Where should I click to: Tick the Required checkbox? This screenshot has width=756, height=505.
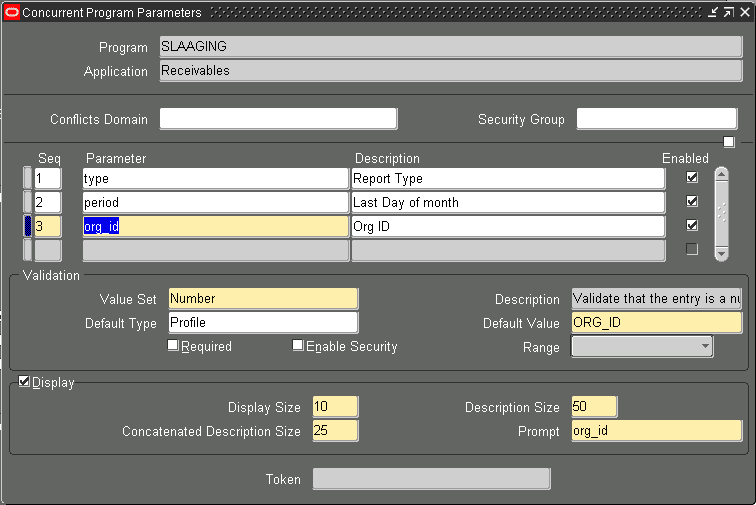click(x=173, y=346)
